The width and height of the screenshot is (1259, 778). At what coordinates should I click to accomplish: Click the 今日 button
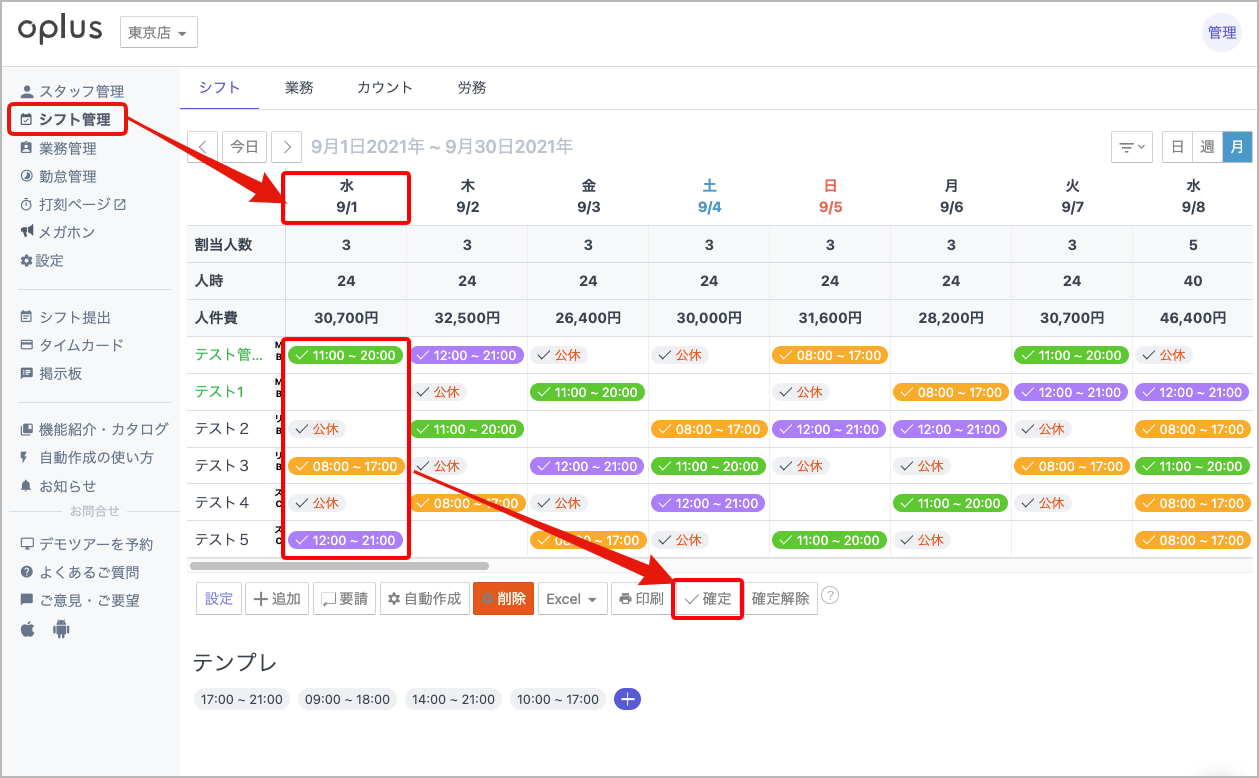point(245,146)
